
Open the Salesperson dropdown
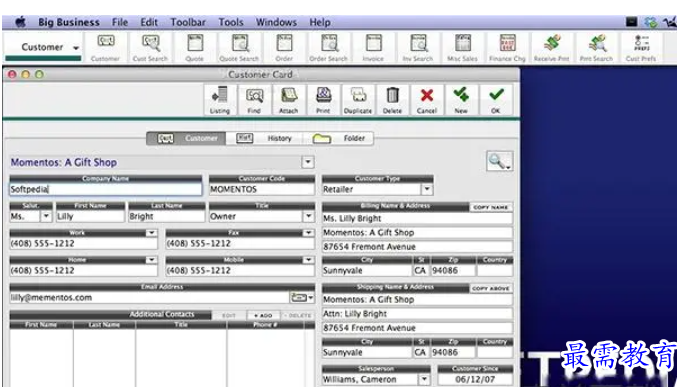pos(424,379)
